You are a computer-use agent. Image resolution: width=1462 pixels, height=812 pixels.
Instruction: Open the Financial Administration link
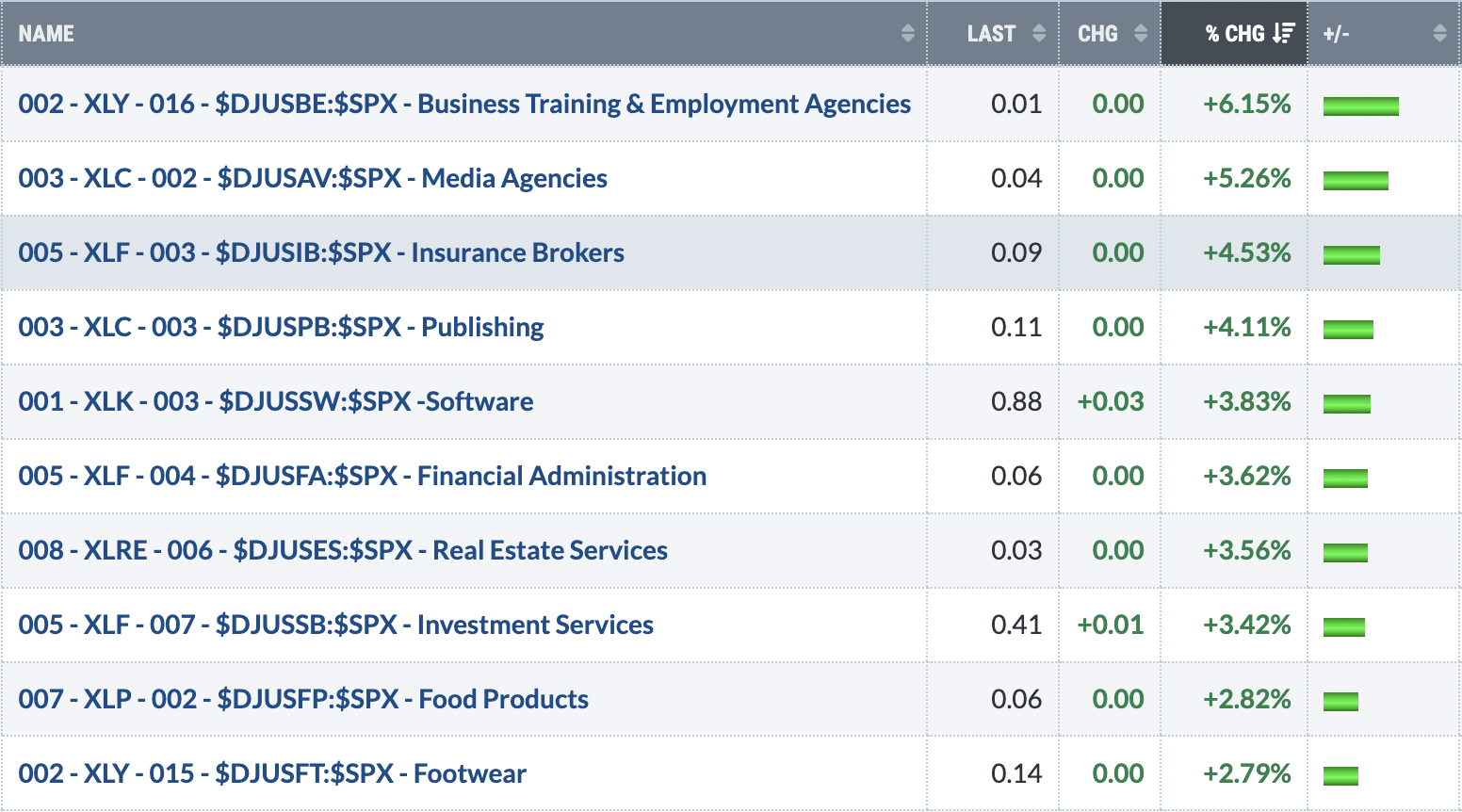[363, 476]
